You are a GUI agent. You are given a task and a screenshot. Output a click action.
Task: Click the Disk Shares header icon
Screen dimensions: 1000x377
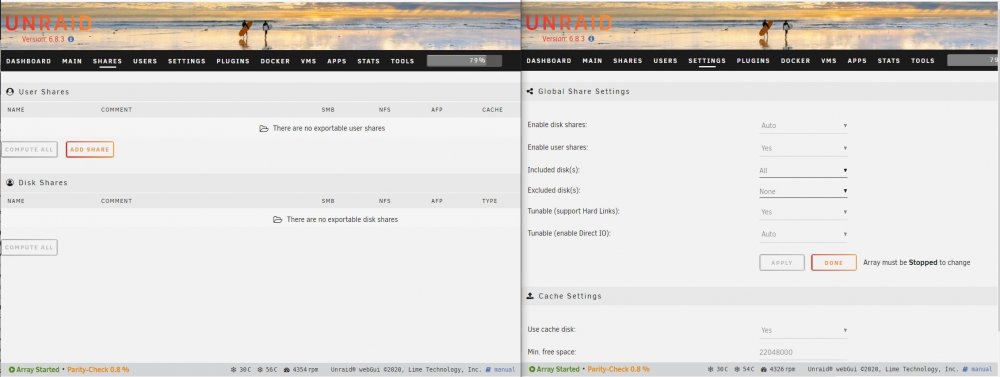10,182
